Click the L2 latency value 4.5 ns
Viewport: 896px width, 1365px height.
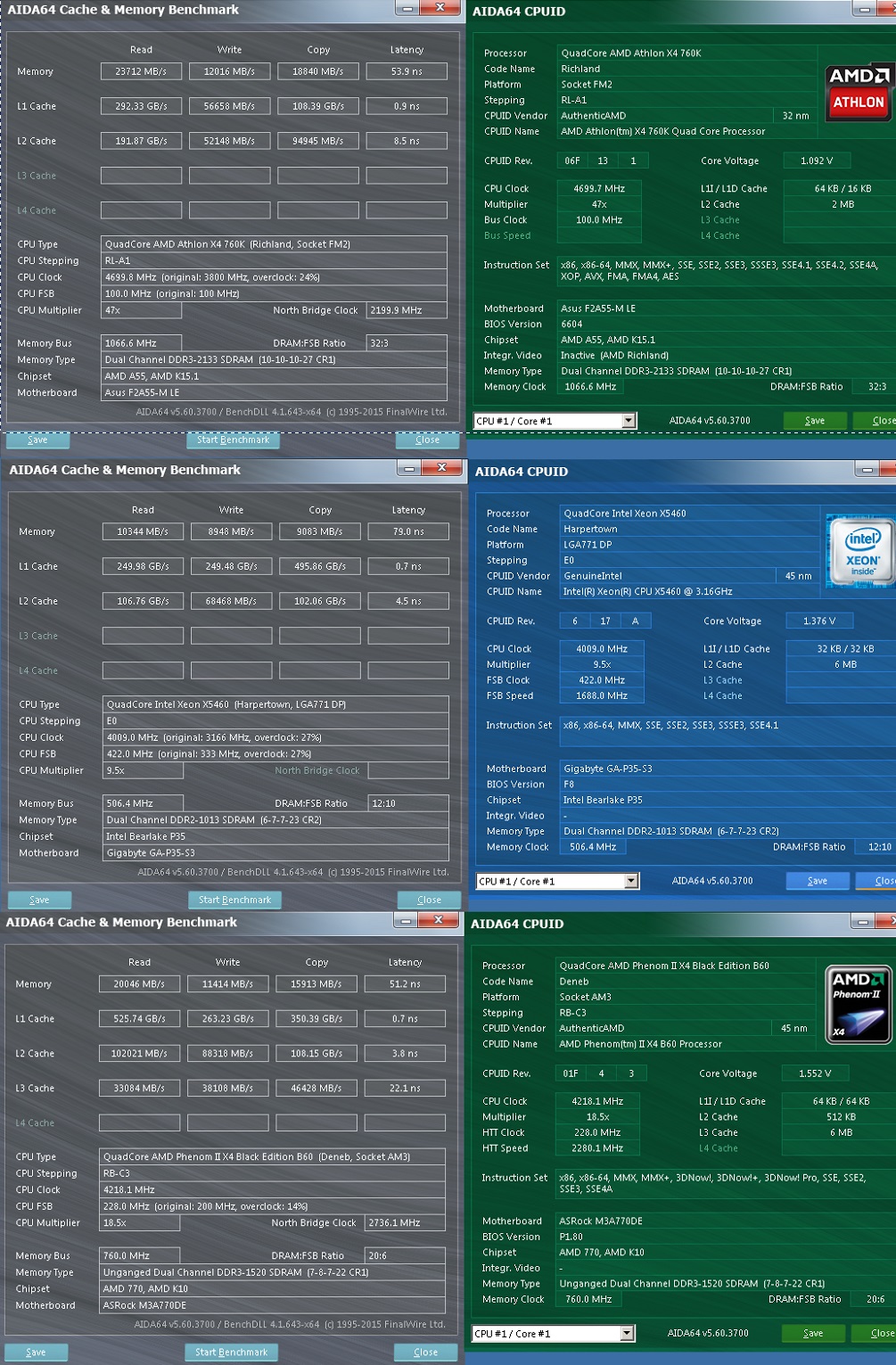408,601
